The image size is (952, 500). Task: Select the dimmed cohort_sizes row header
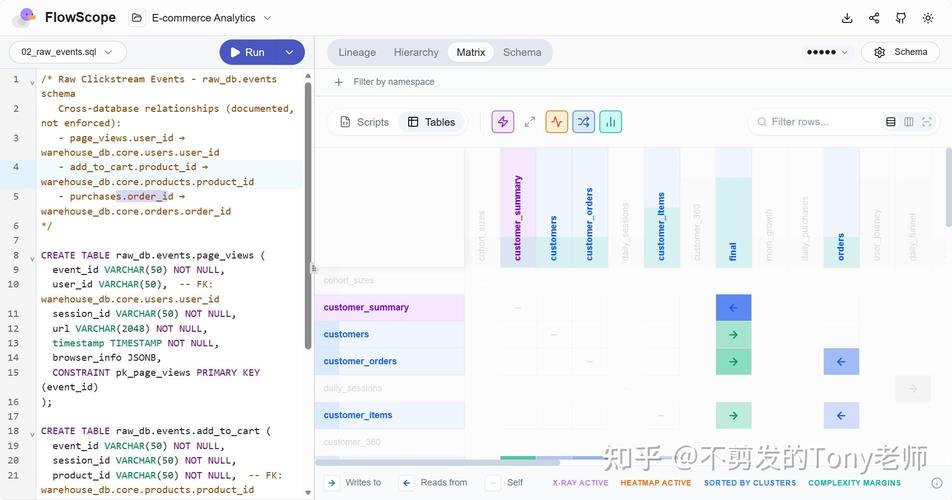tap(390, 280)
